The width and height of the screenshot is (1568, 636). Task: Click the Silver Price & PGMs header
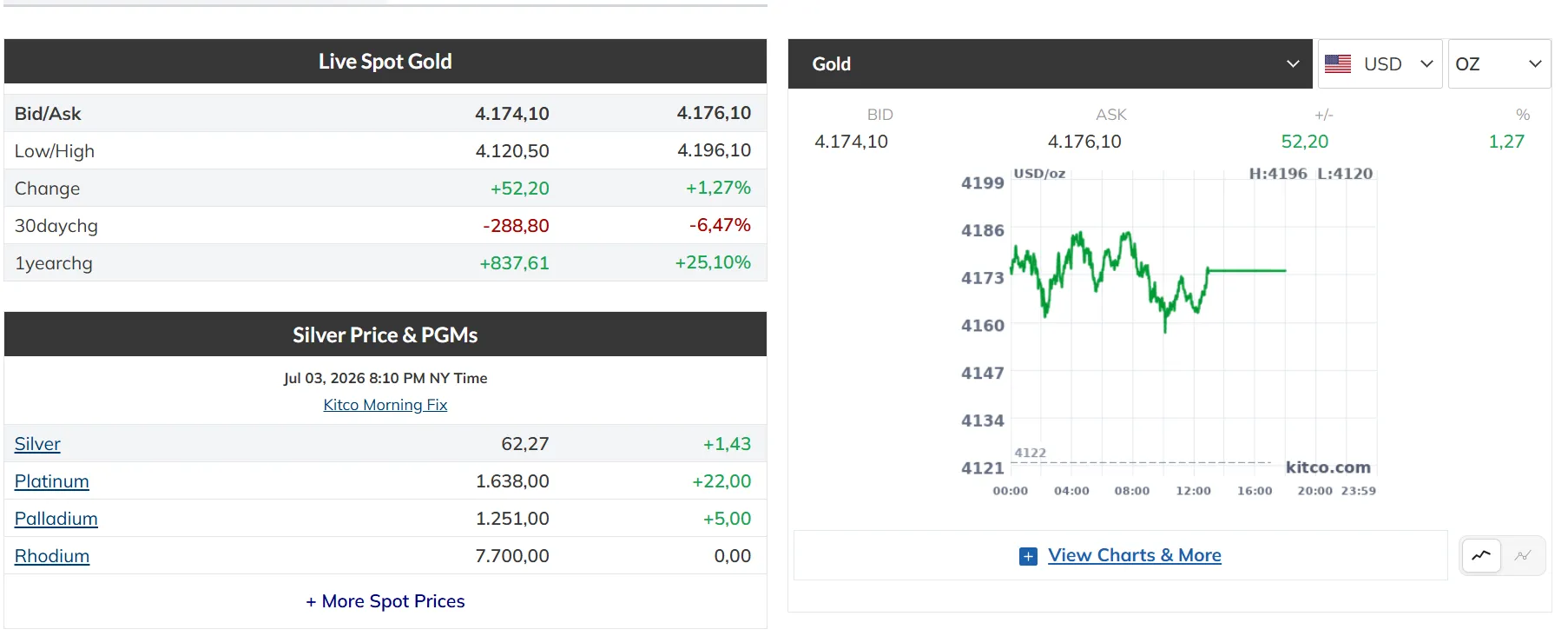(x=385, y=335)
